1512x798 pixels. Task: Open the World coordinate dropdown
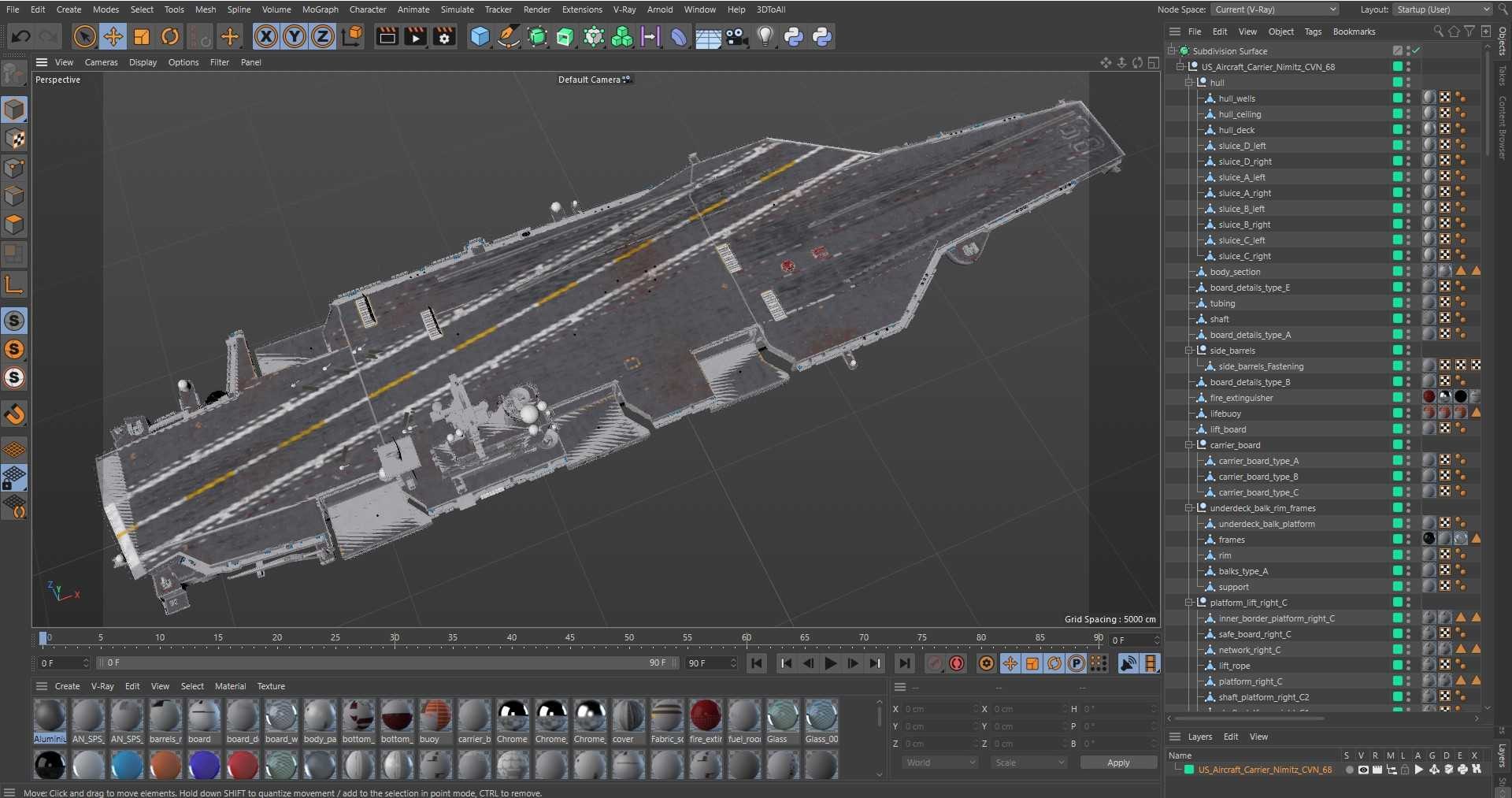coord(940,763)
